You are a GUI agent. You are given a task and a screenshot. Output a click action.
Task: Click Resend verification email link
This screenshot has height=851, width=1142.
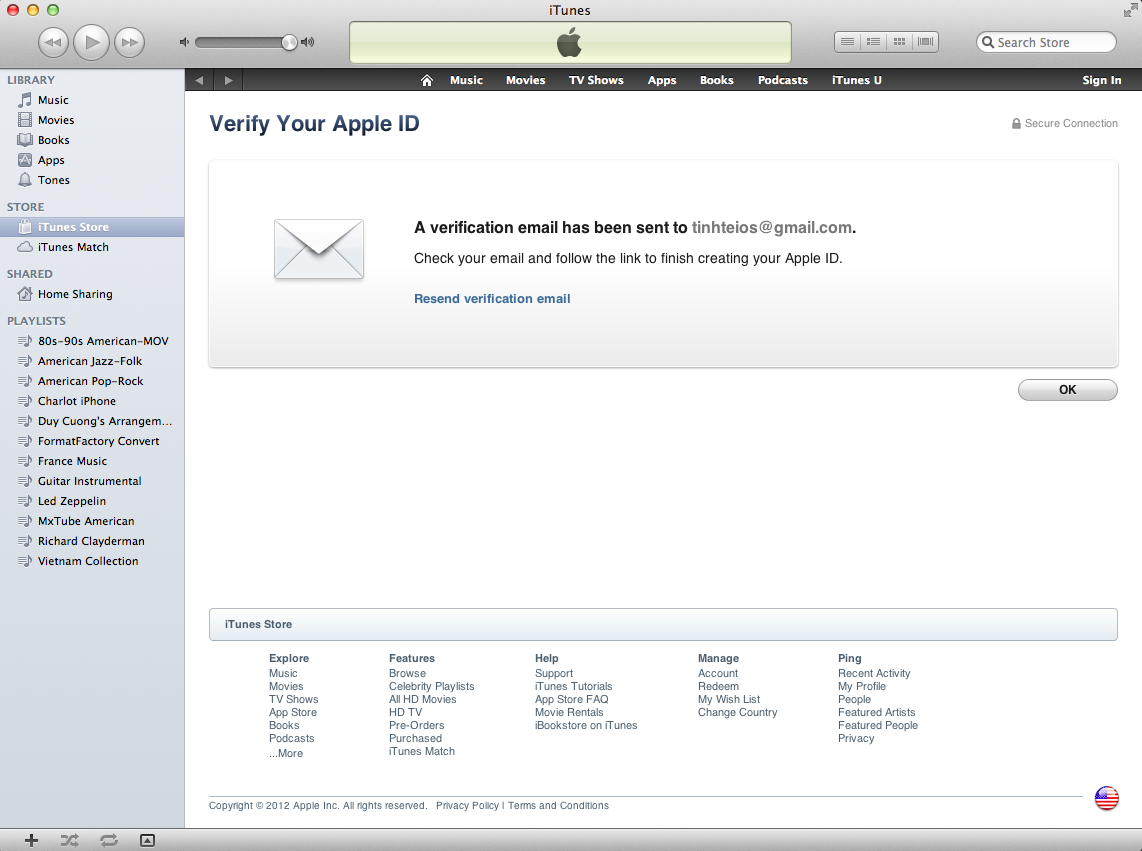click(x=492, y=299)
